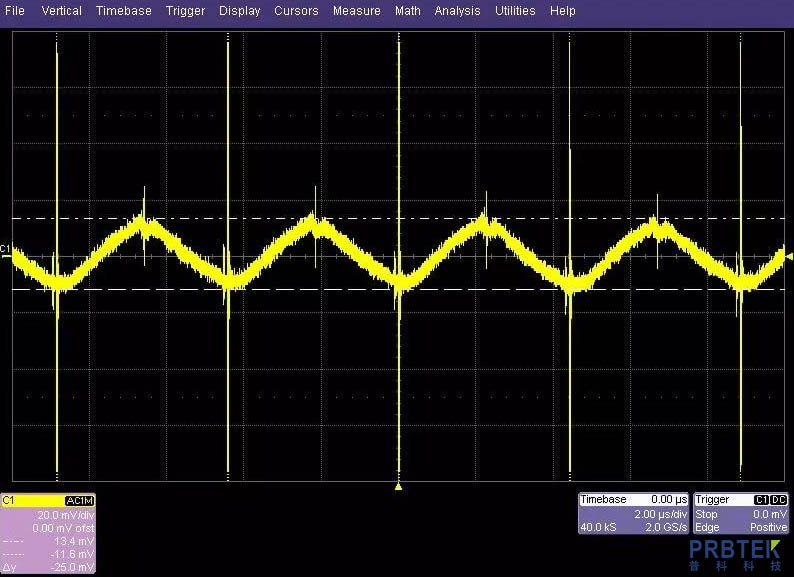
Task: Open the Display menu
Action: (x=240, y=11)
